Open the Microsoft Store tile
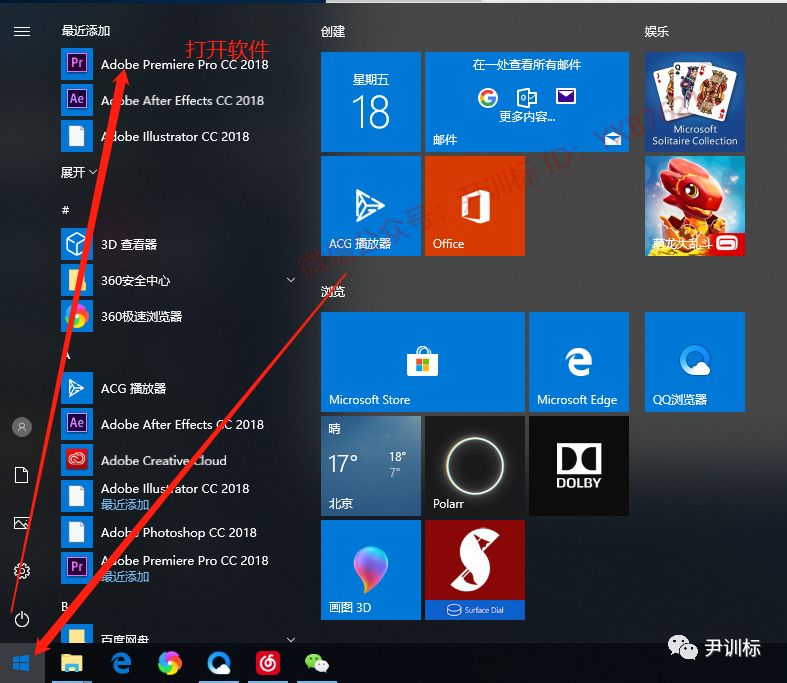 tap(423, 362)
